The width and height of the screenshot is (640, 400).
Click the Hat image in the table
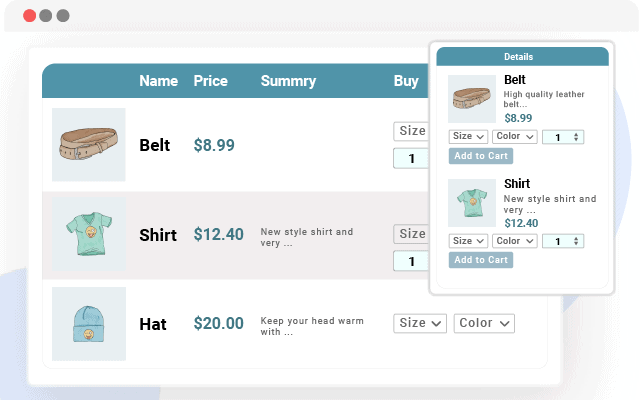pyautogui.click(x=88, y=324)
